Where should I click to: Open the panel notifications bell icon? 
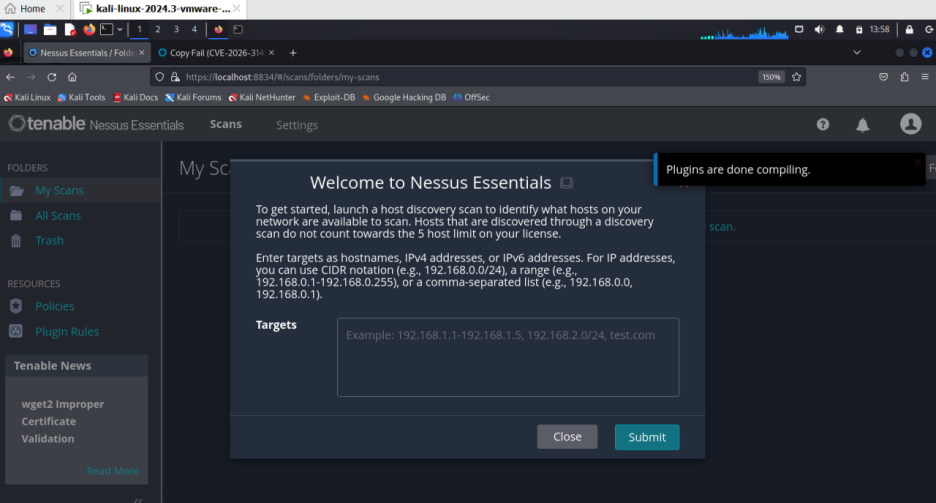click(x=839, y=29)
